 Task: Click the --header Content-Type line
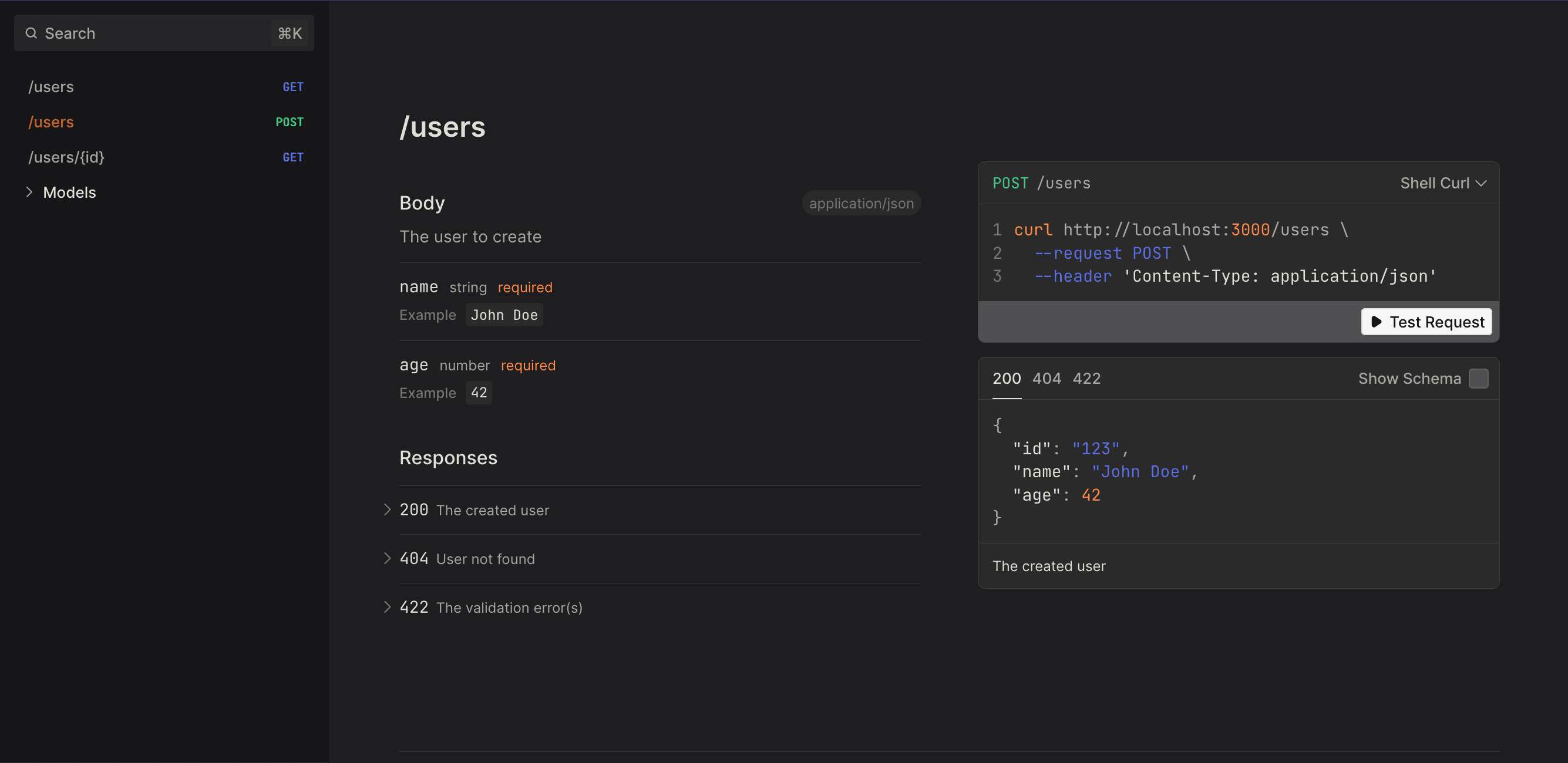coord(1235,276)
